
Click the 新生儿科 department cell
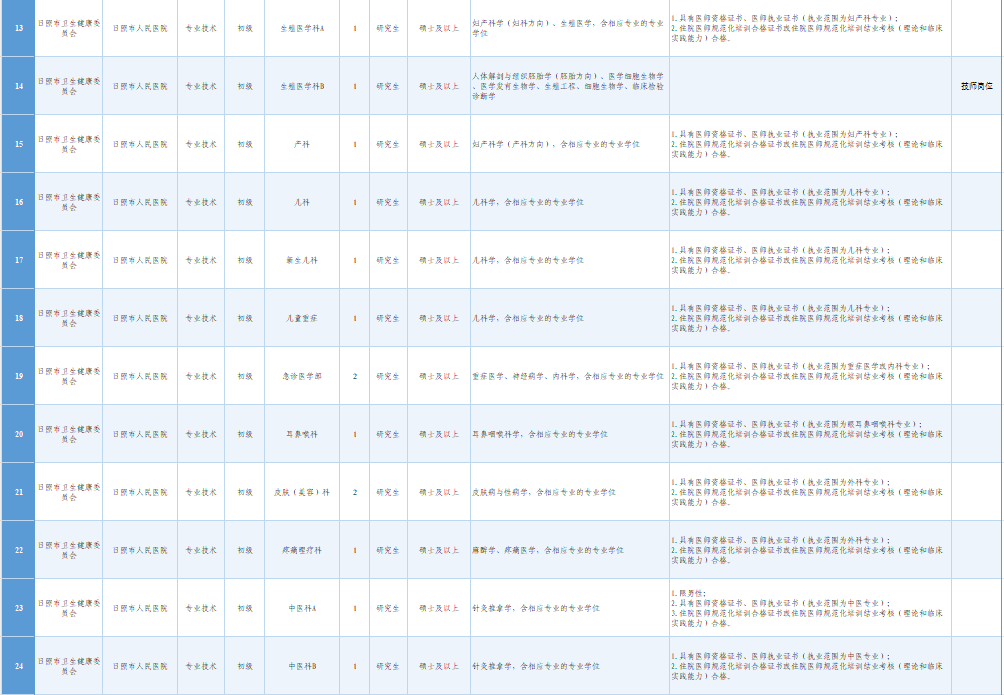(x=302, y=260)
